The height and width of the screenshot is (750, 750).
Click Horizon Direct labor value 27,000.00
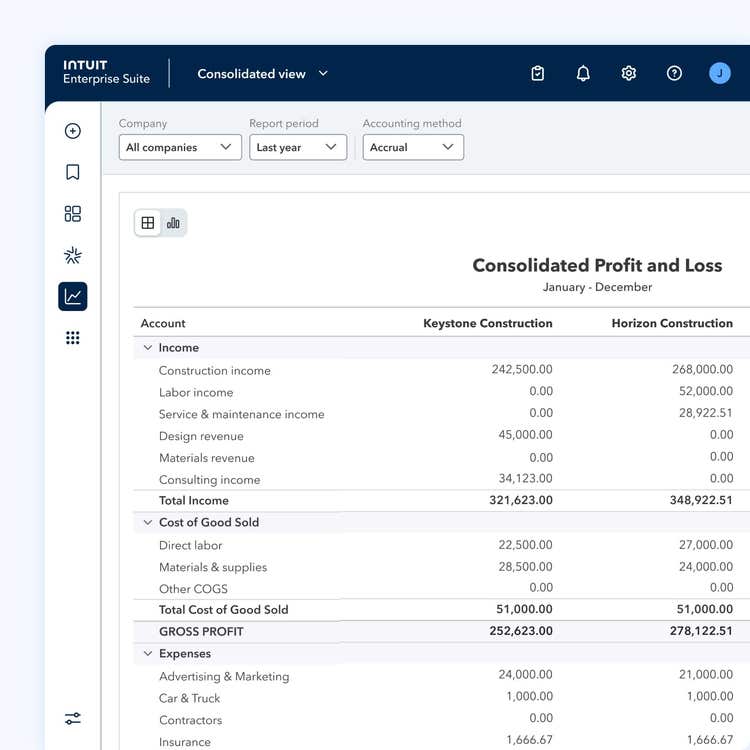pyautogui.click(x=706, y=545)
